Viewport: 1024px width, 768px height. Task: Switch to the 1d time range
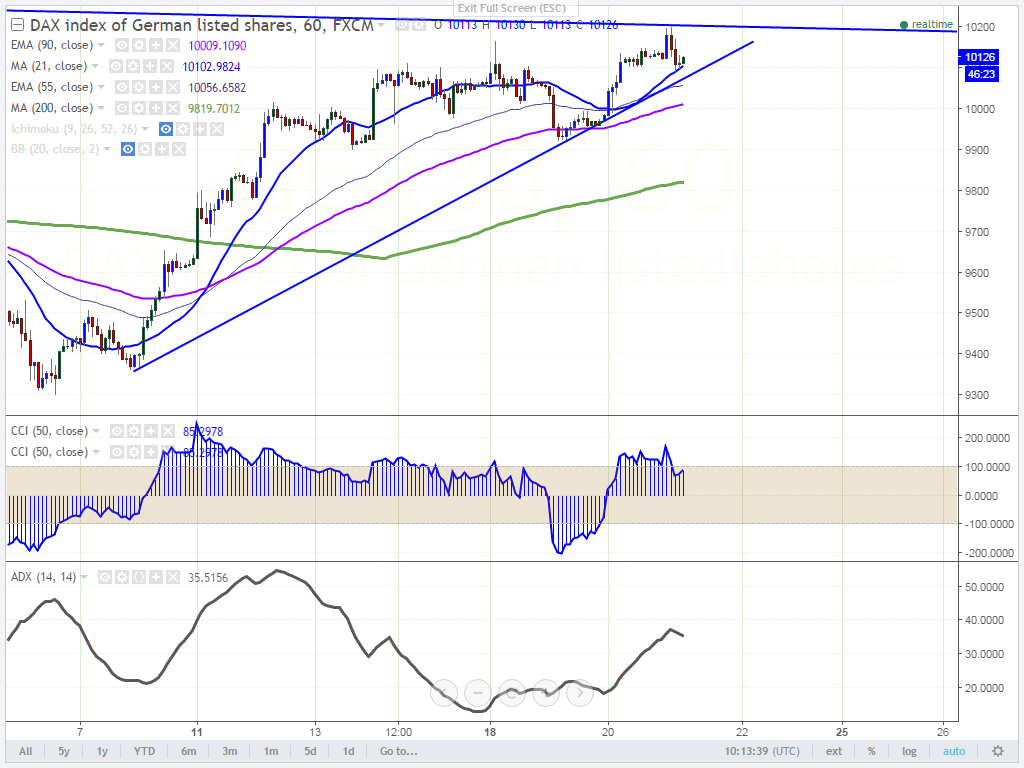click(349, 751)
